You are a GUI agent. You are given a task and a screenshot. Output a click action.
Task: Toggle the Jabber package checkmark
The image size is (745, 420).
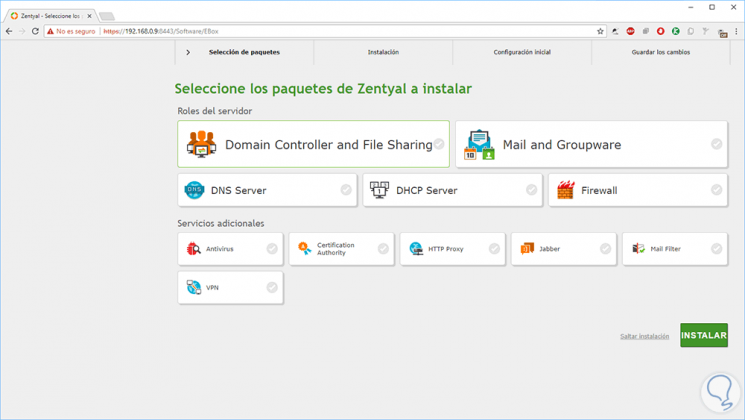pyautogui.click(x=605, y=249)
